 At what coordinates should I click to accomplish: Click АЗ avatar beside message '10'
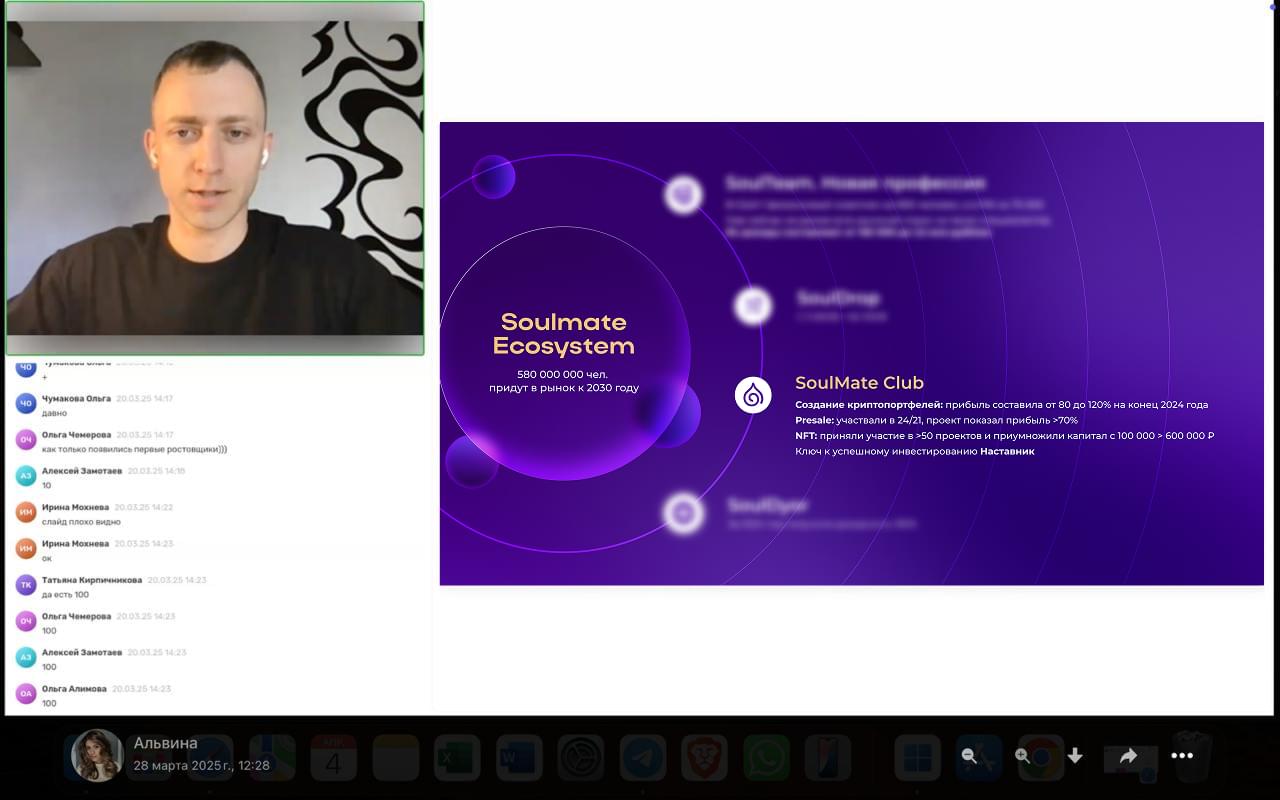coord(26,476)
